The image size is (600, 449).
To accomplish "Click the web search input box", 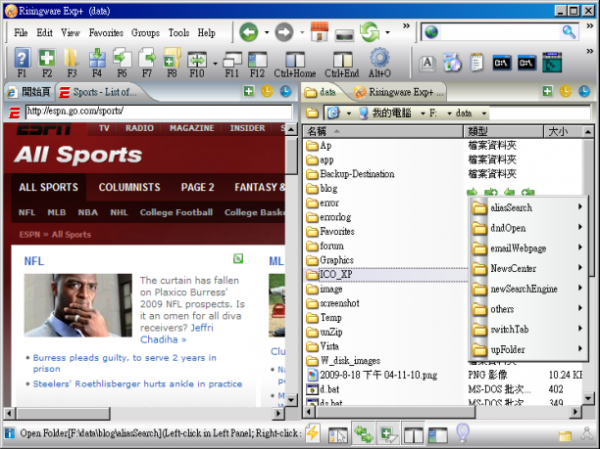I will [501, 32].
